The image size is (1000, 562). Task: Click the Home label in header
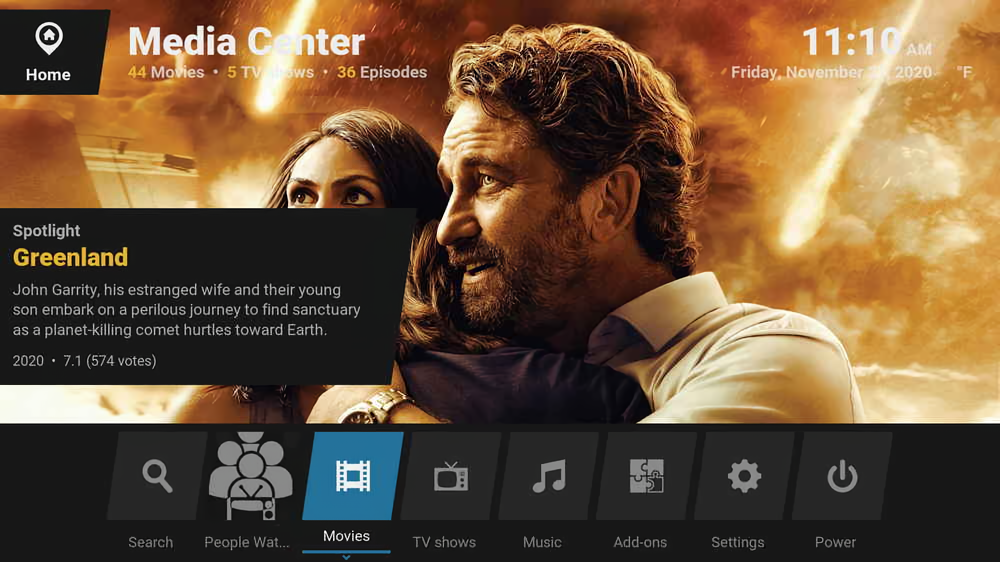[x=48, y=75]
